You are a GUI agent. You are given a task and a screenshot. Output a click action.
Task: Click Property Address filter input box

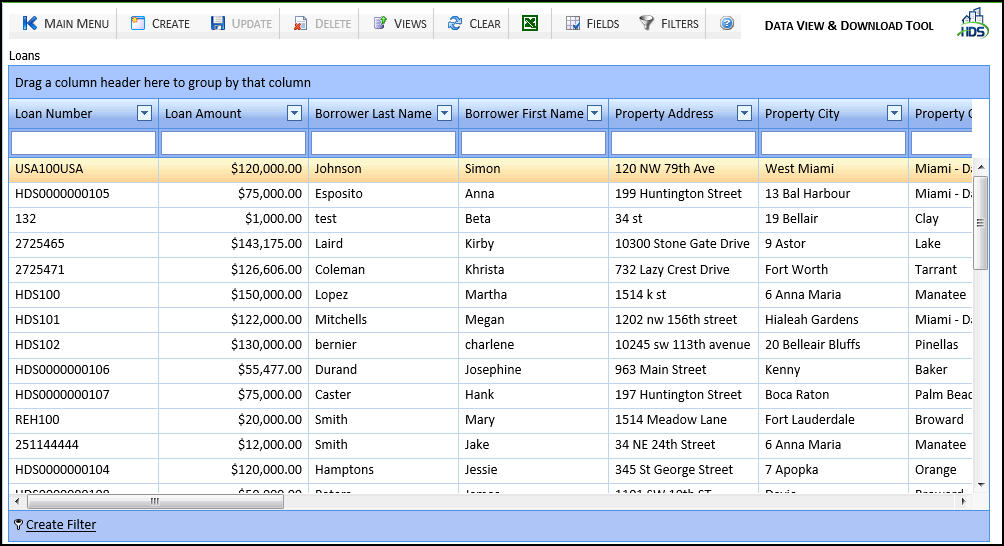coord(683,143)
